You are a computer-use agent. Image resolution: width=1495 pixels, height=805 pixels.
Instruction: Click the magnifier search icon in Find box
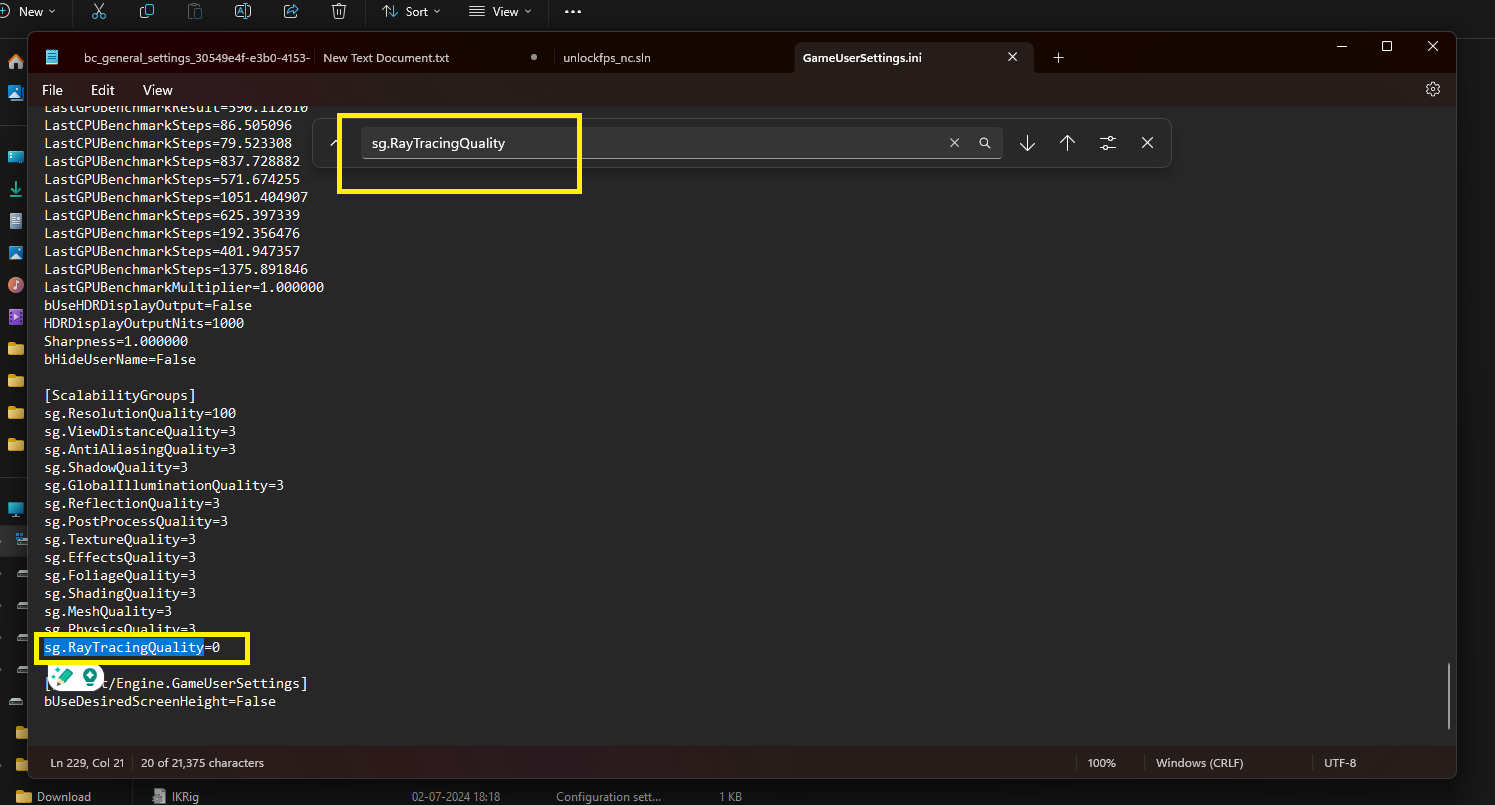click(985, 143)
